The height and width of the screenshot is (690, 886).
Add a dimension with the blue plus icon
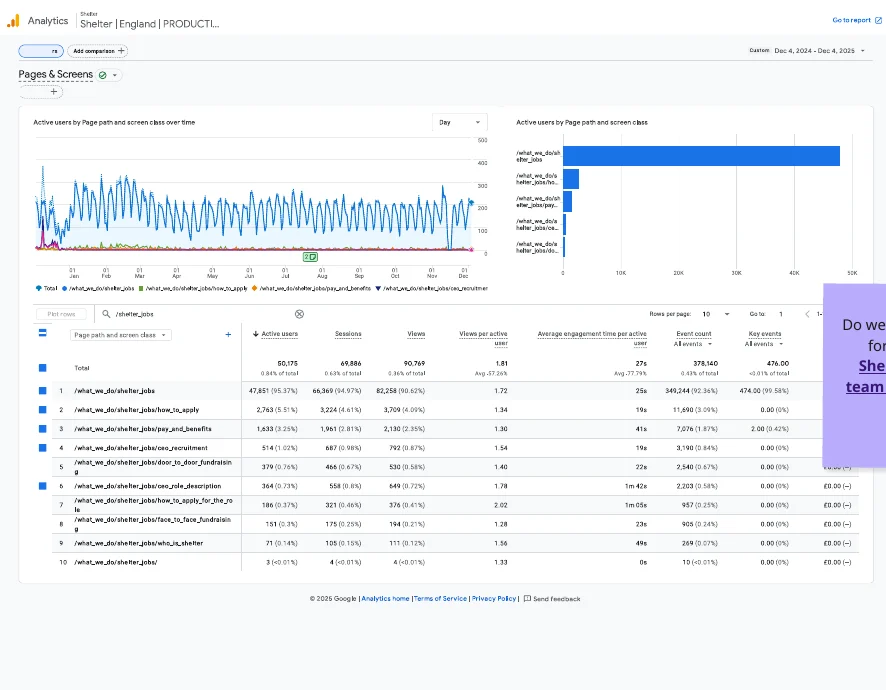(228, 335)
